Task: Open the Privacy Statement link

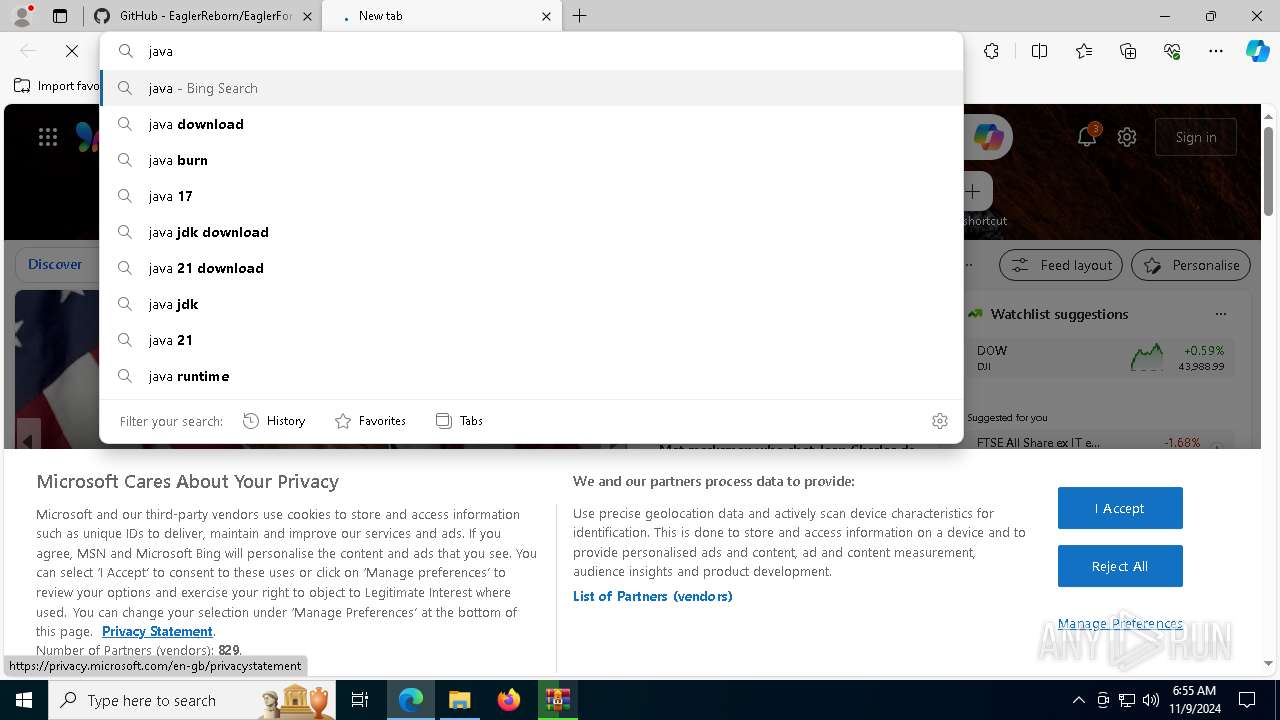Action: click(x=157, y=631)
